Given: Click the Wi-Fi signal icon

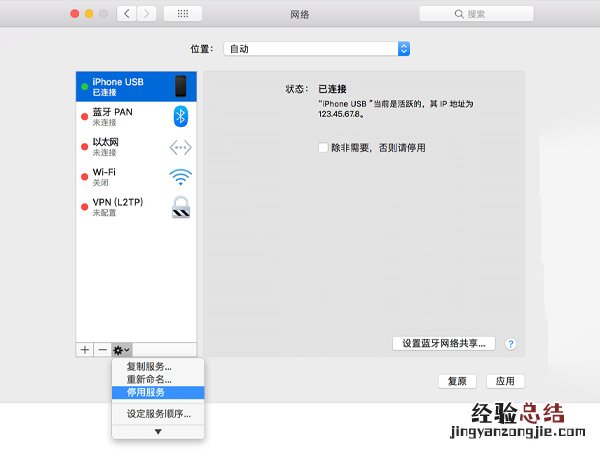Looking at the screenshot, I should 181,177.
